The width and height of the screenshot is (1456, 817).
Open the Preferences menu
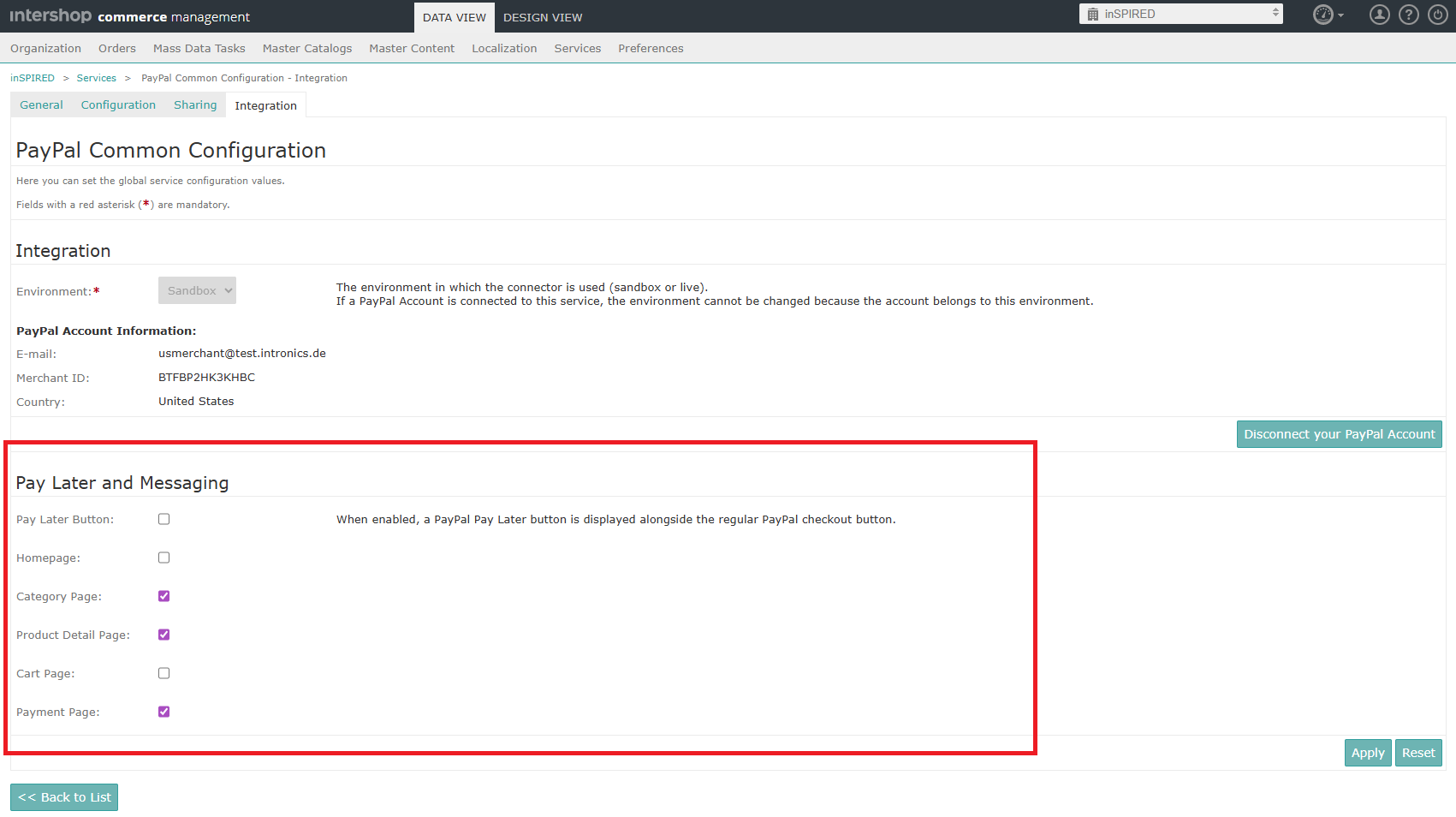click(x=651, y=48)
